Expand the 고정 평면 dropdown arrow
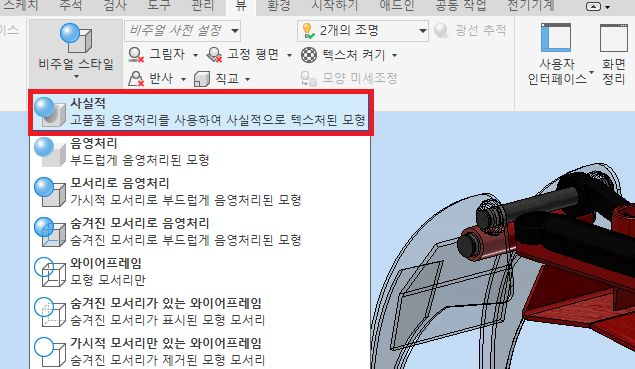 click(x=289, y=55)
